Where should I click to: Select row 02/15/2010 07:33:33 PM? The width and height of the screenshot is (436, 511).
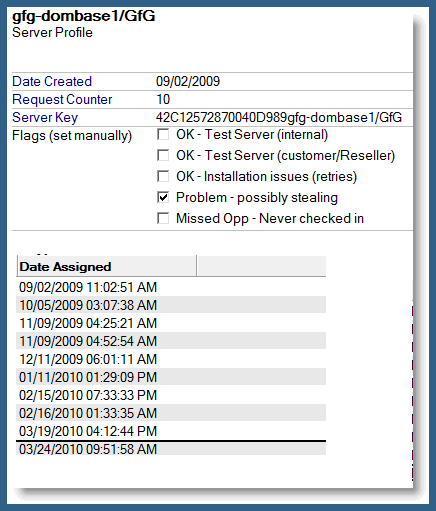click(x=171, y=395)
